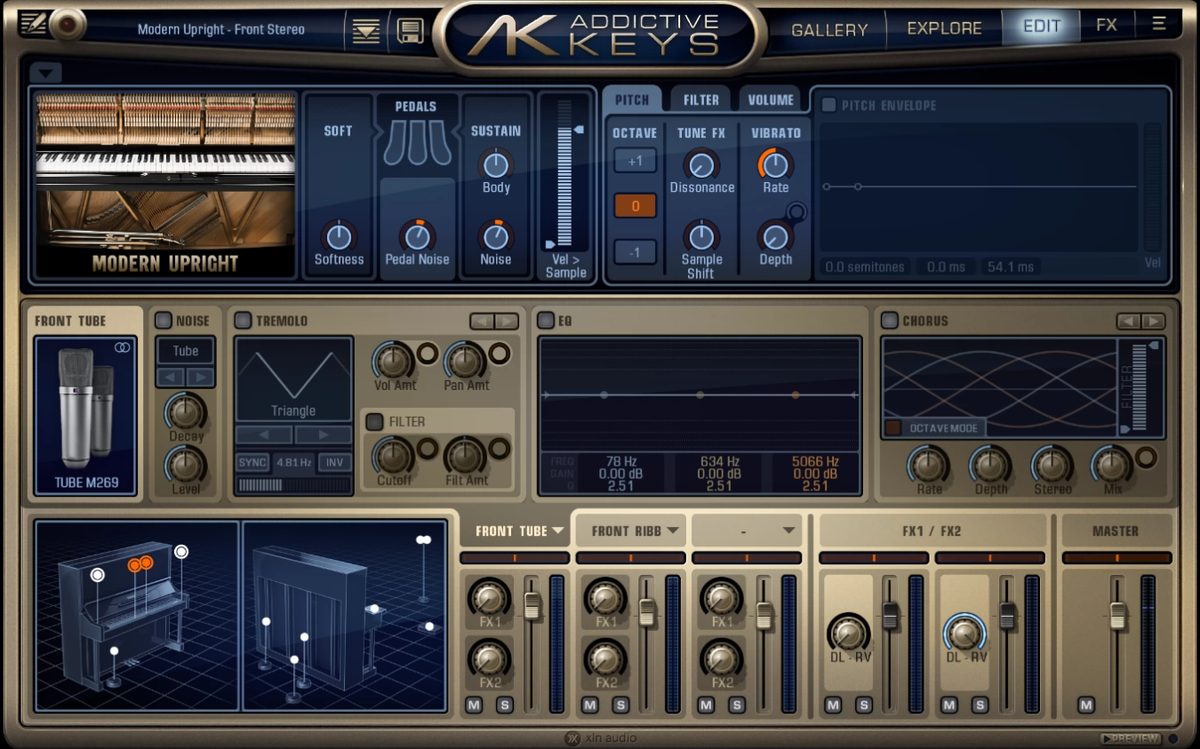This screenshot has width=1200, height=749.
Task: Open the preset browser arrow icon
Action: point(367,30)
